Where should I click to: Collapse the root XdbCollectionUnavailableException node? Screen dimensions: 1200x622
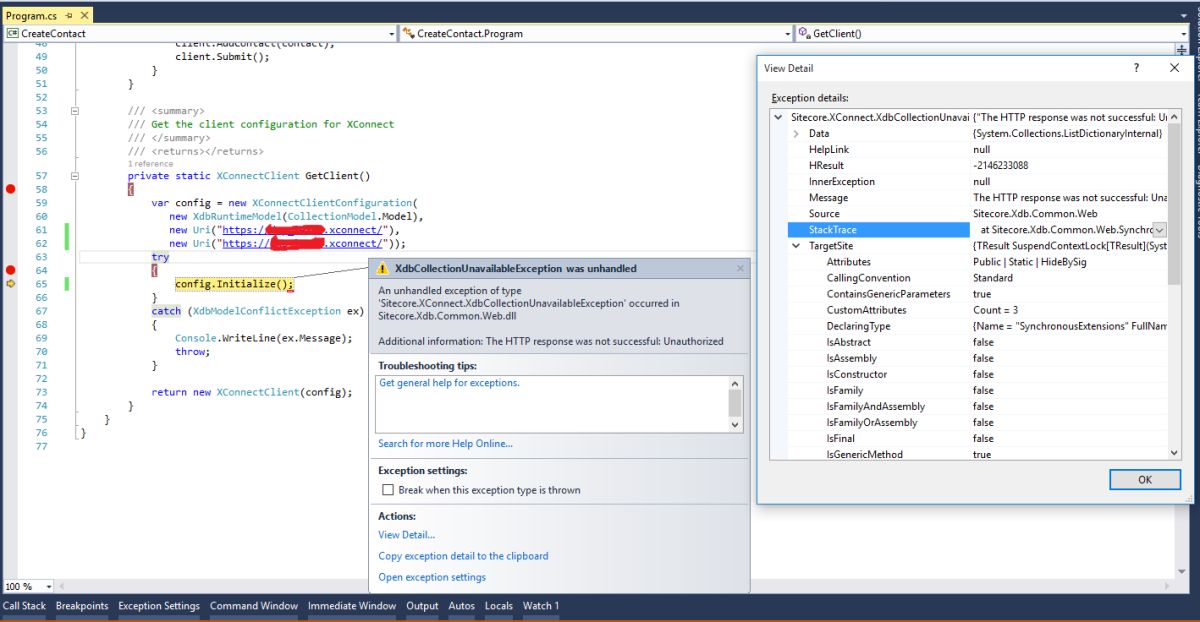pyautogui.click(x=779, y=118)
